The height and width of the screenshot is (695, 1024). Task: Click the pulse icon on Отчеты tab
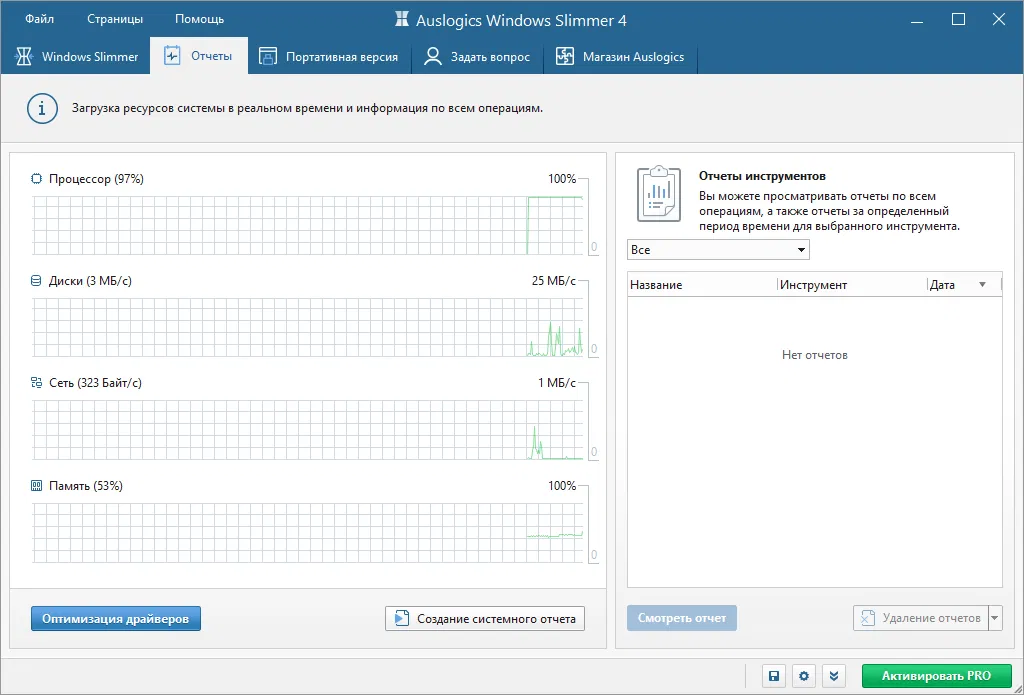click(x=172, y=56)
